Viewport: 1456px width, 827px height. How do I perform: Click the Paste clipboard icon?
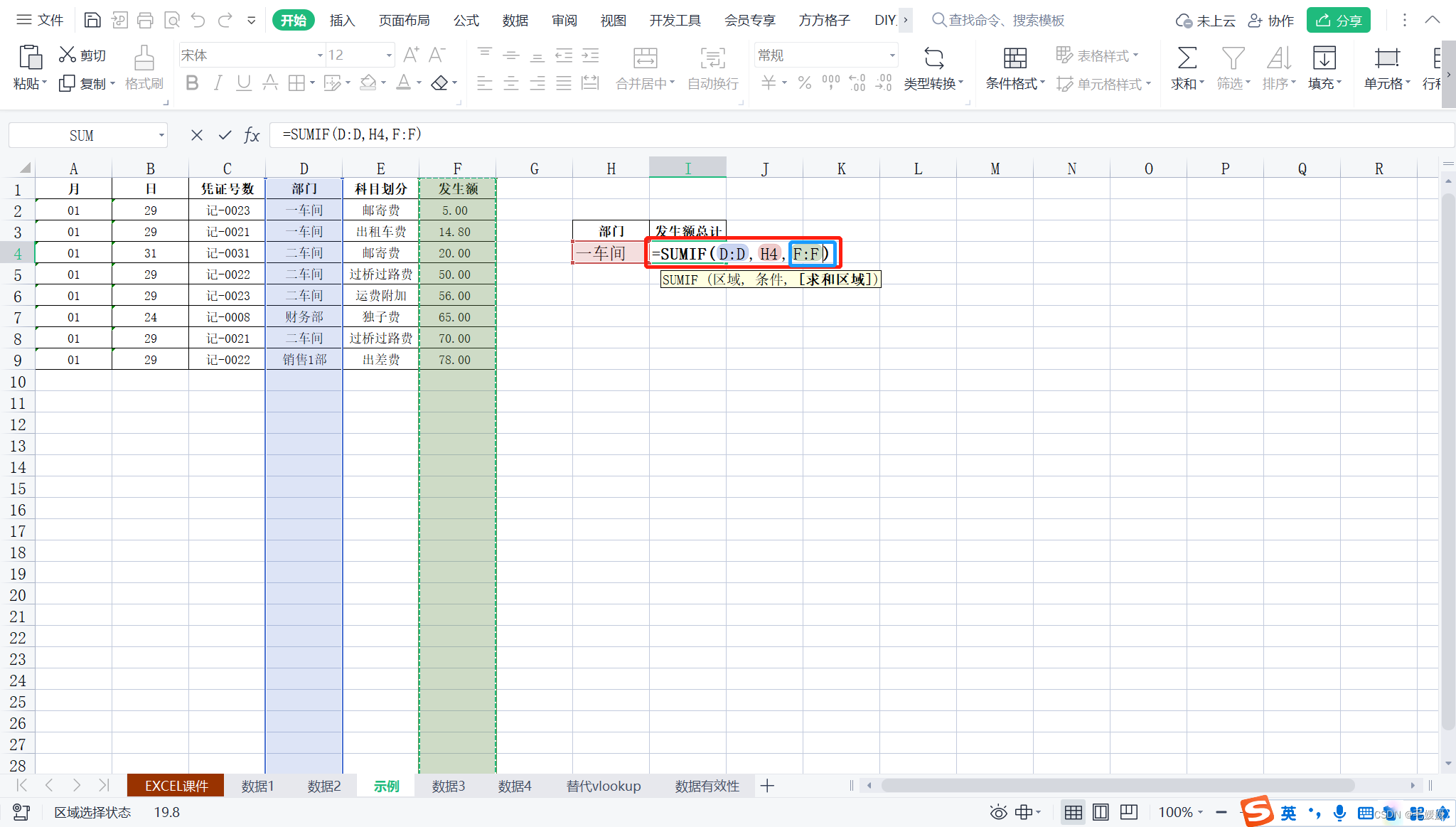point(30,57)
